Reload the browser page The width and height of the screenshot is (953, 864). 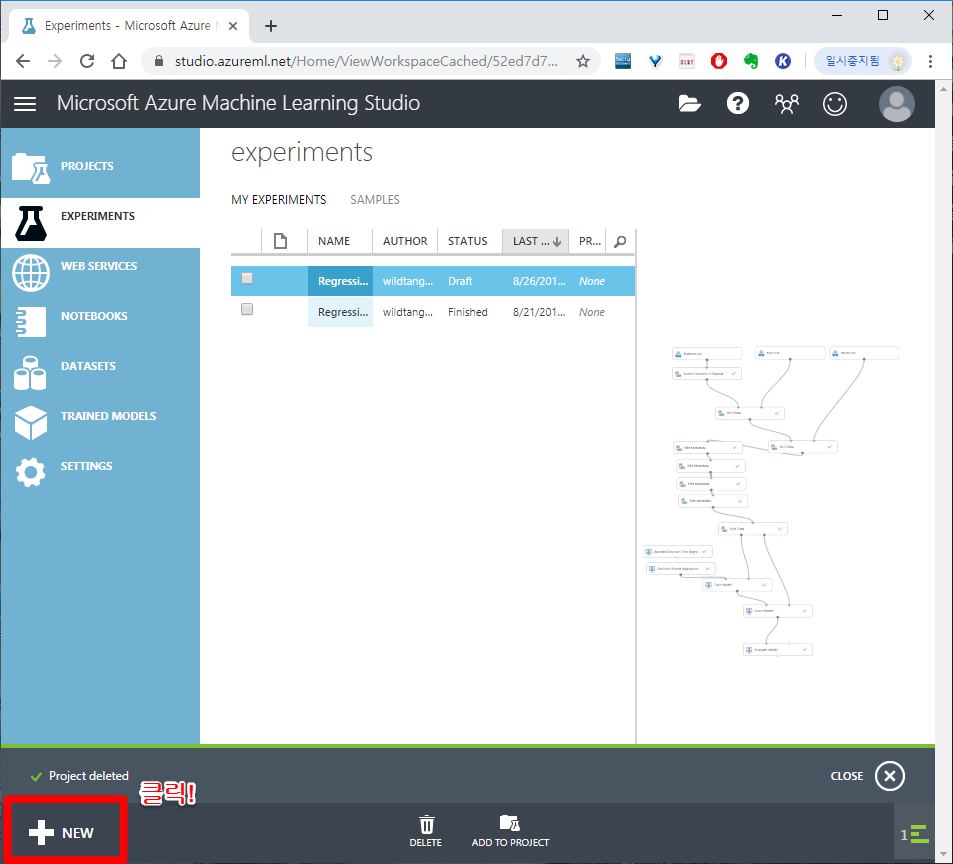coord(87,61)
